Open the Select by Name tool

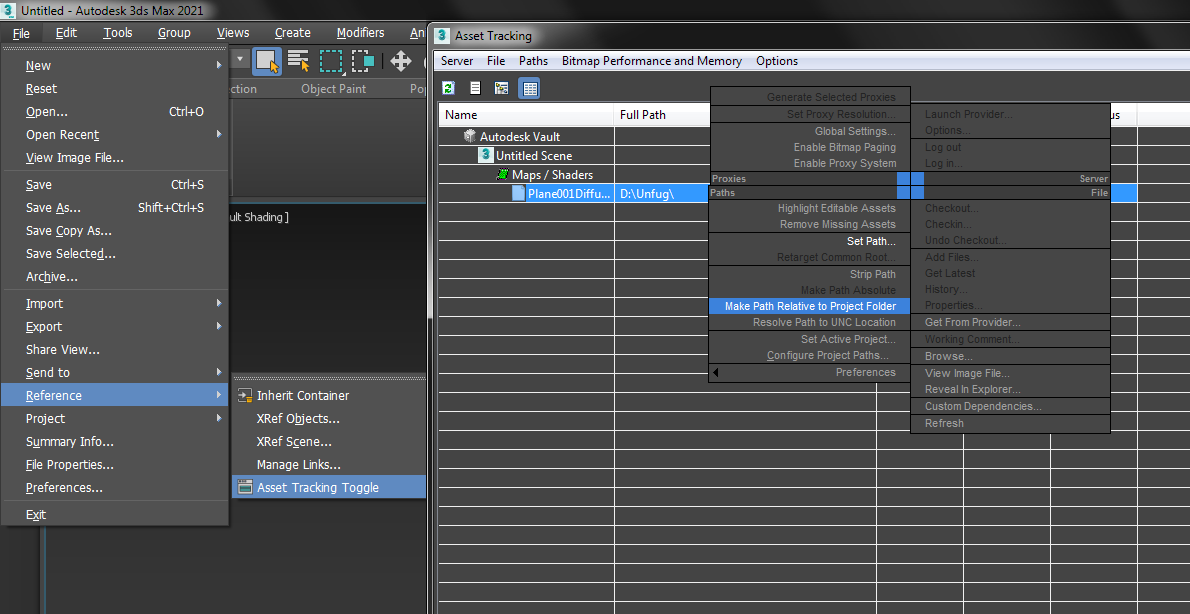coord(297,61)
